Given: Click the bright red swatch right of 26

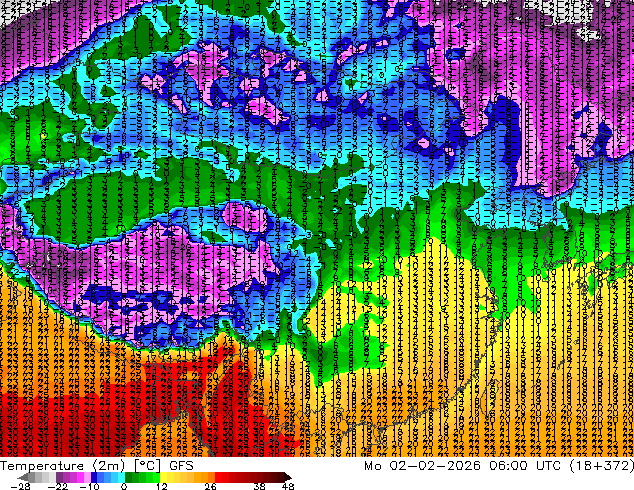Looking at the screenshot, I should [x=218, y=477].
